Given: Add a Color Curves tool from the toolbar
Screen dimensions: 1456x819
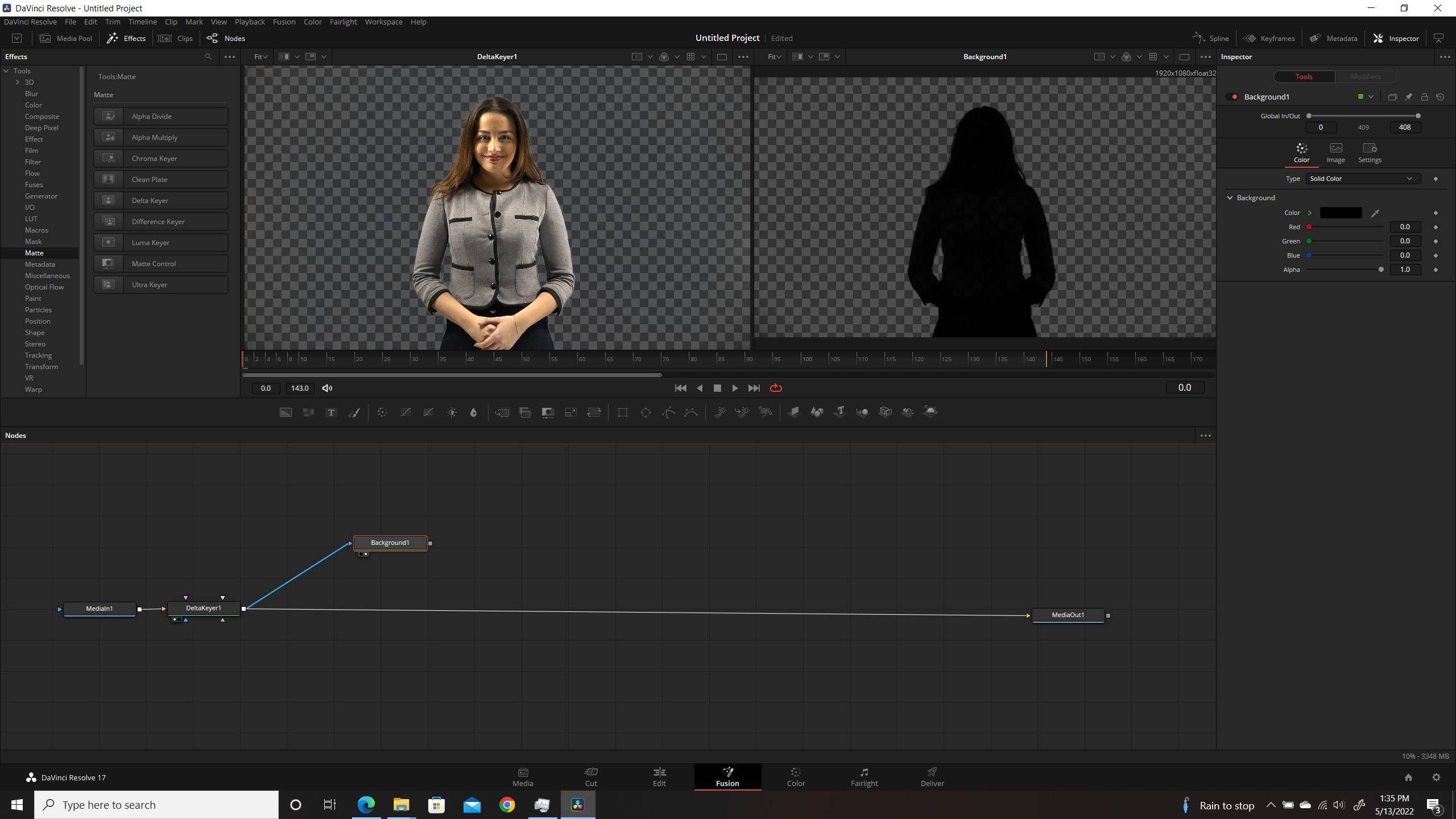Looking at the screenshot, I should pyautogui.click(x=406, y=412).
